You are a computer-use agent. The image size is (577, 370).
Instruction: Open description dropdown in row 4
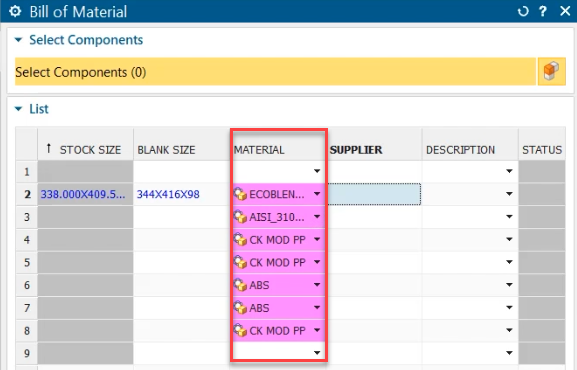click(x=509, y=239)
